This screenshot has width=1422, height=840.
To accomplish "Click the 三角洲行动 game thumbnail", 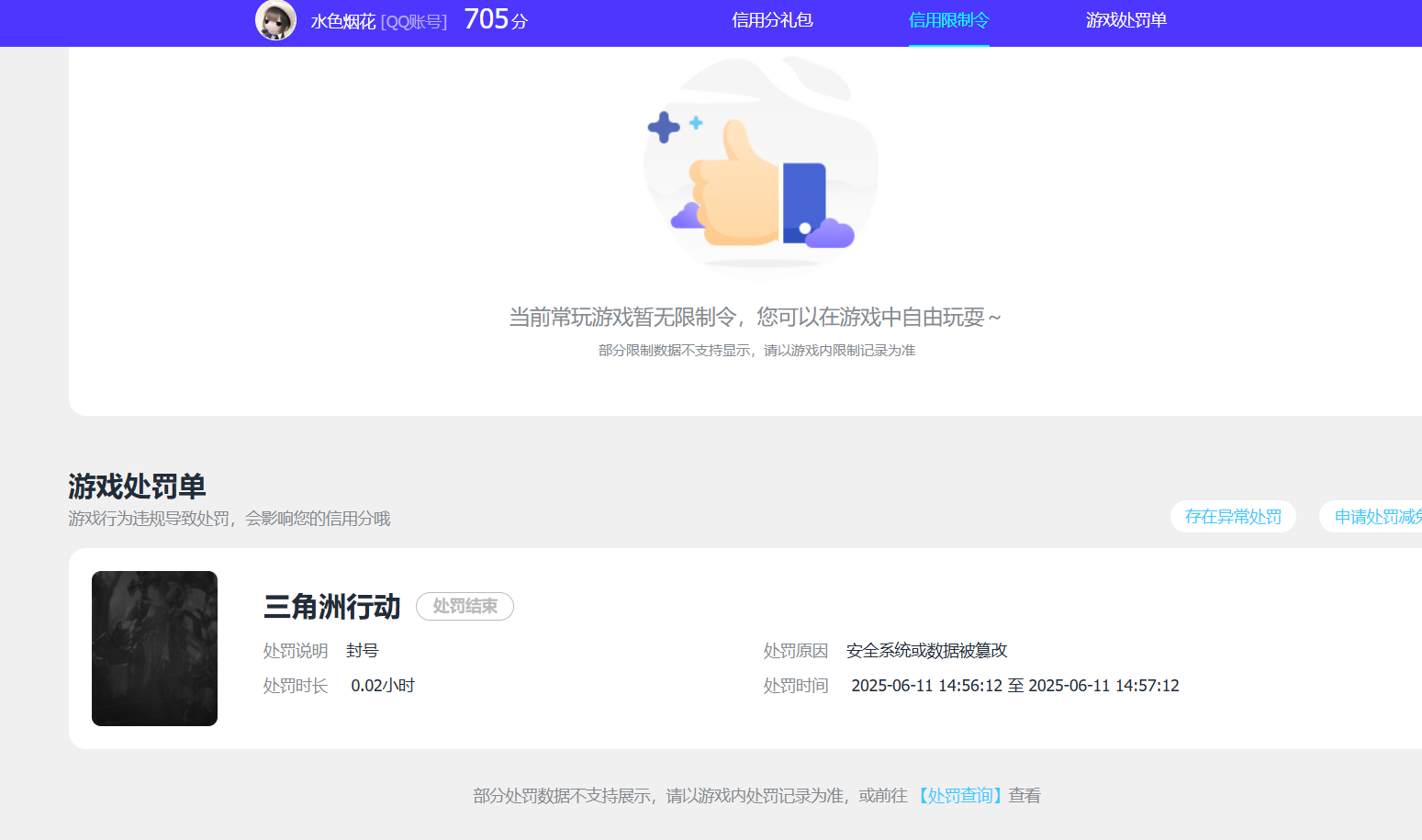I will point(154,648).
